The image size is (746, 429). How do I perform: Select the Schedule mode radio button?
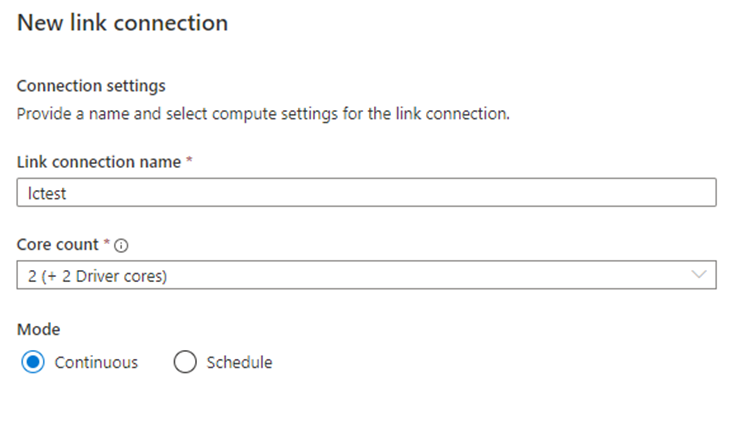tap(185, 362)
